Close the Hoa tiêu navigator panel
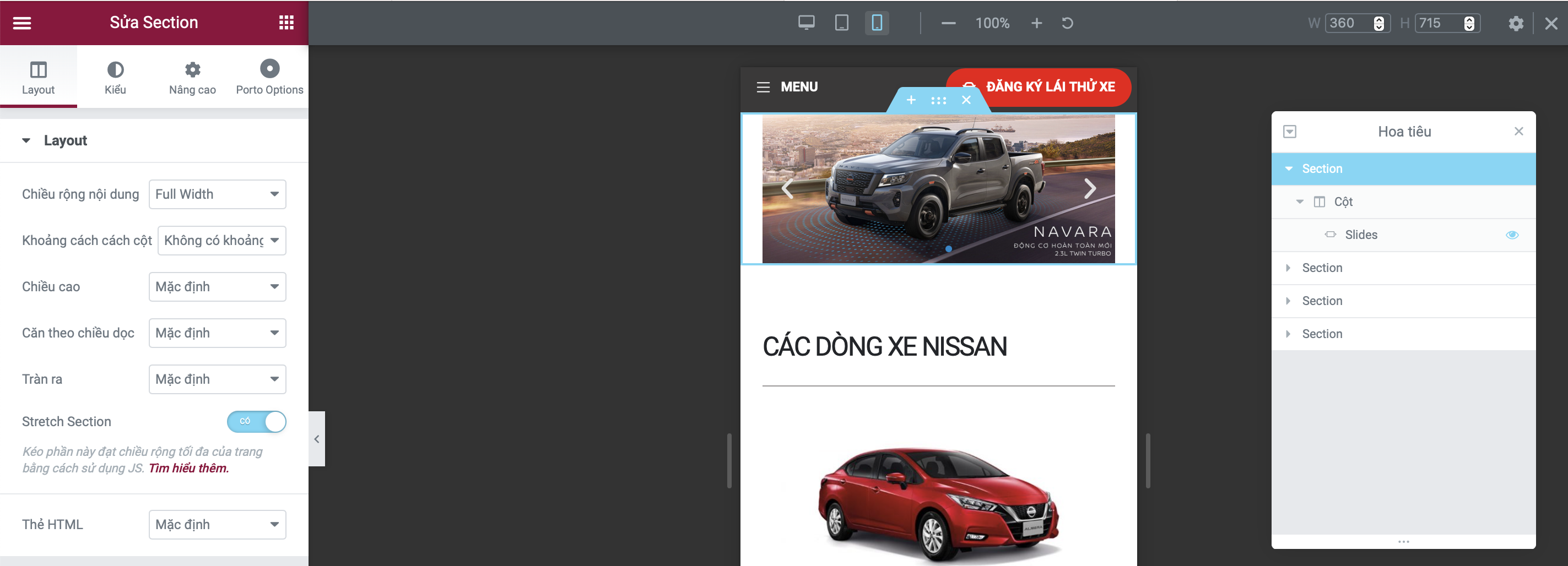Image resolution: width=1568 pixels, height=566 pixels. (x=1518, y=132)
